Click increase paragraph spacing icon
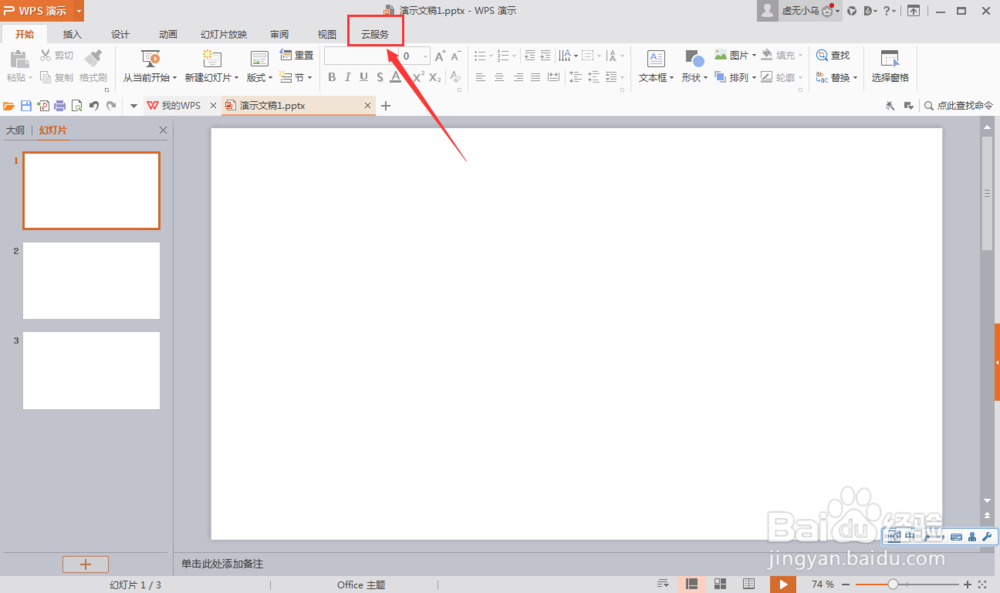 pos(593,77)
